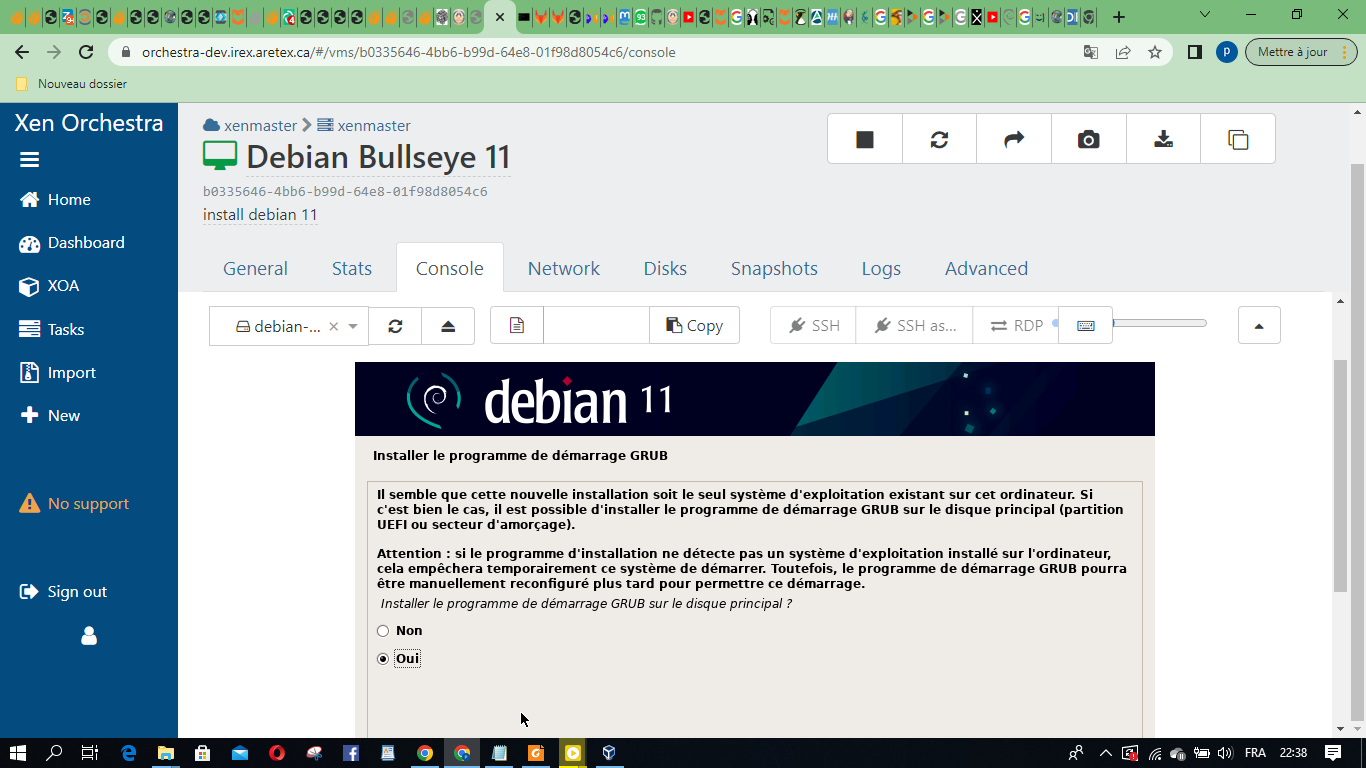Open the Logs tab
Image resolution: width=1366 pixels, height=768 pixels.
click(x=881, y=268)
